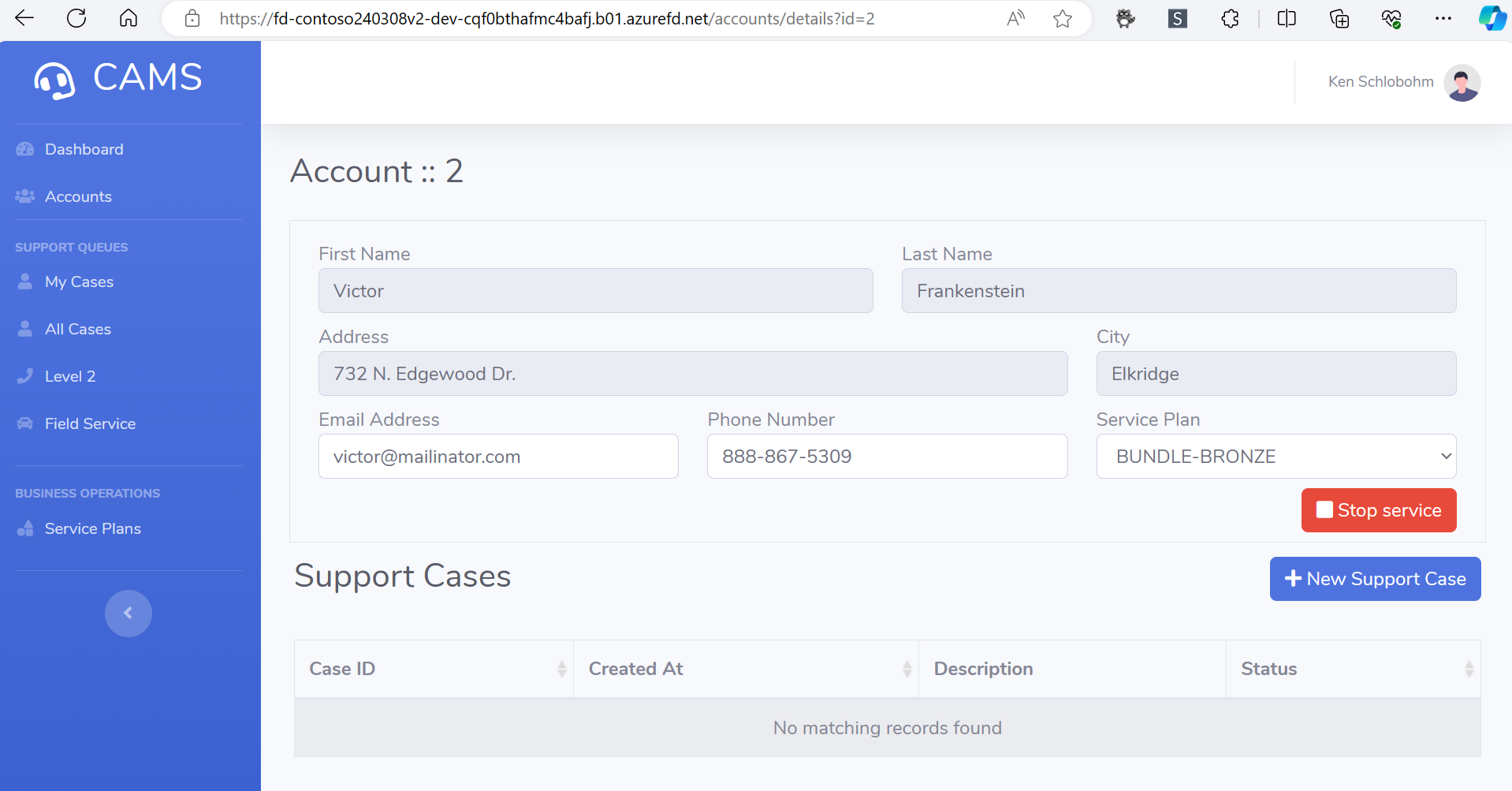1512x791 pixels.
Task: Click the Description column header
Action: click(1072, 669)
